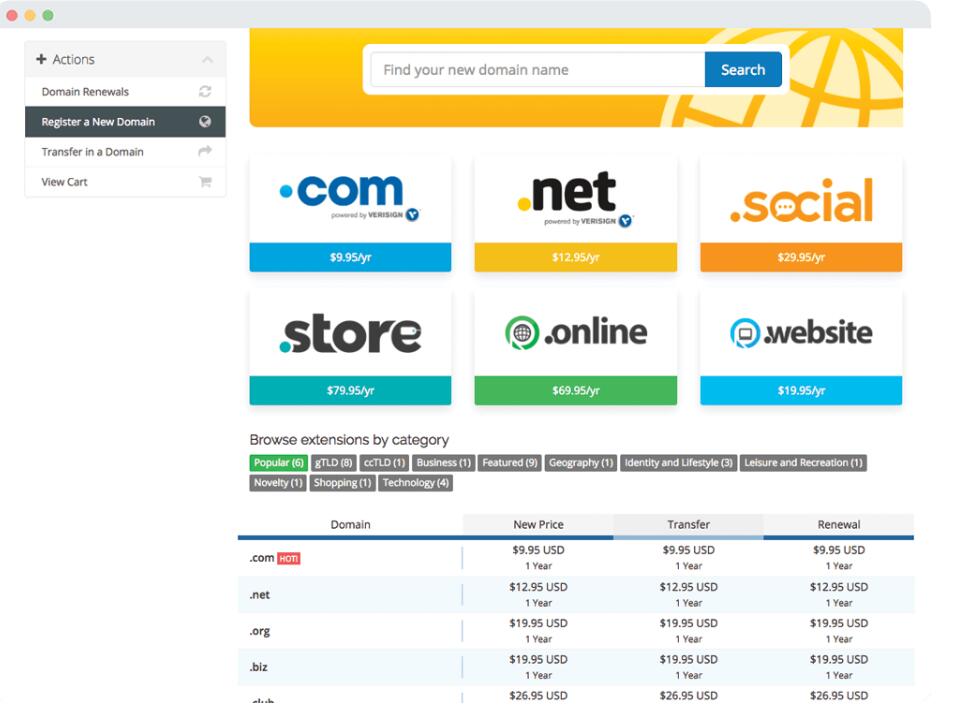The width and height of the screenshot is (956, 717).
Task: Toggle the Leisure and Recreation (1) filter
Action: click(803, 463)
